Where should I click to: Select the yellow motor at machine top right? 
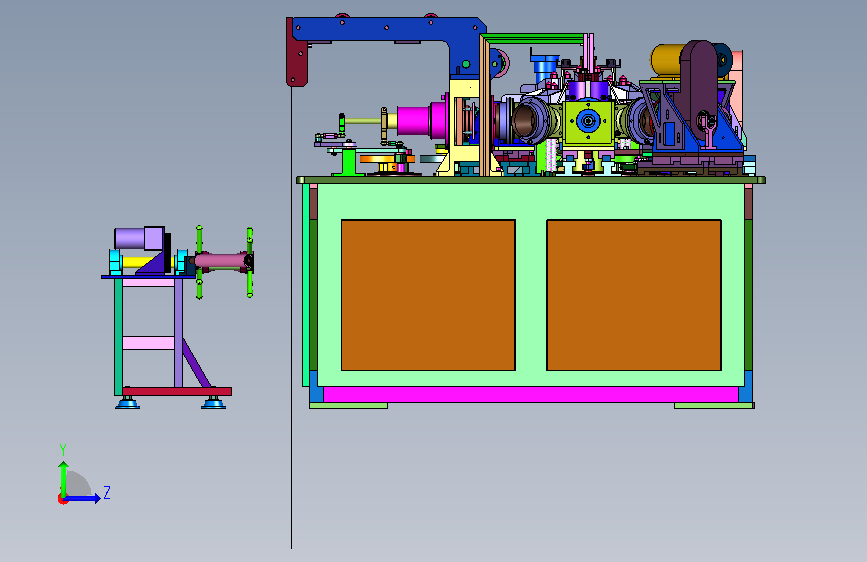tap(666, 60)
